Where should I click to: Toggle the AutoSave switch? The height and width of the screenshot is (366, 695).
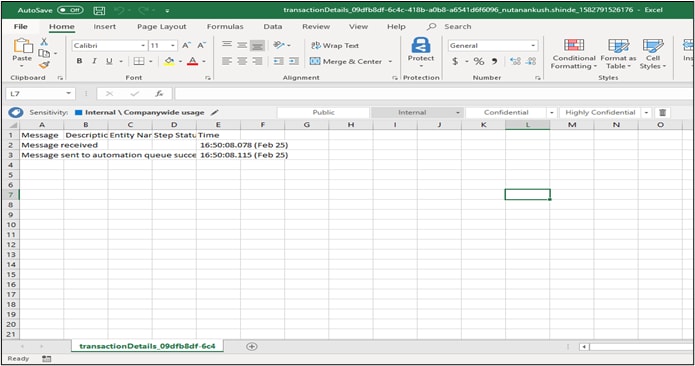click(x=70, y=10)
